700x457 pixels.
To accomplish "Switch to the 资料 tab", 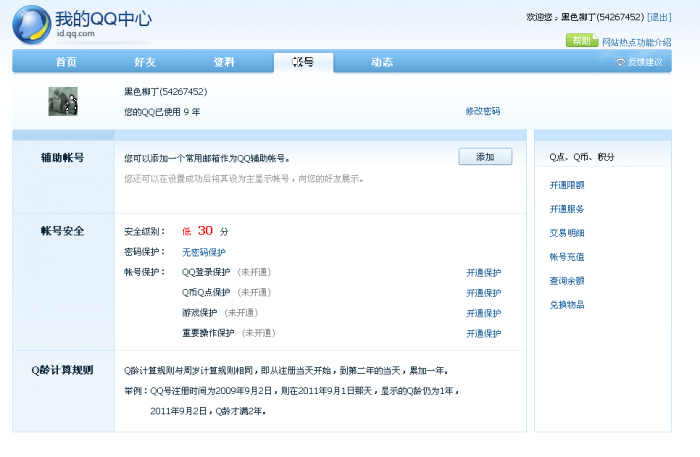I will (224, 62).
